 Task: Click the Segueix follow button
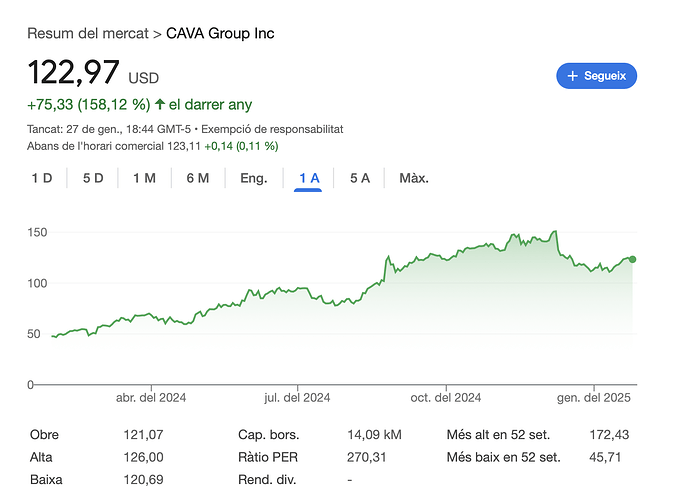pyautogui.click(x=596, y=76)
